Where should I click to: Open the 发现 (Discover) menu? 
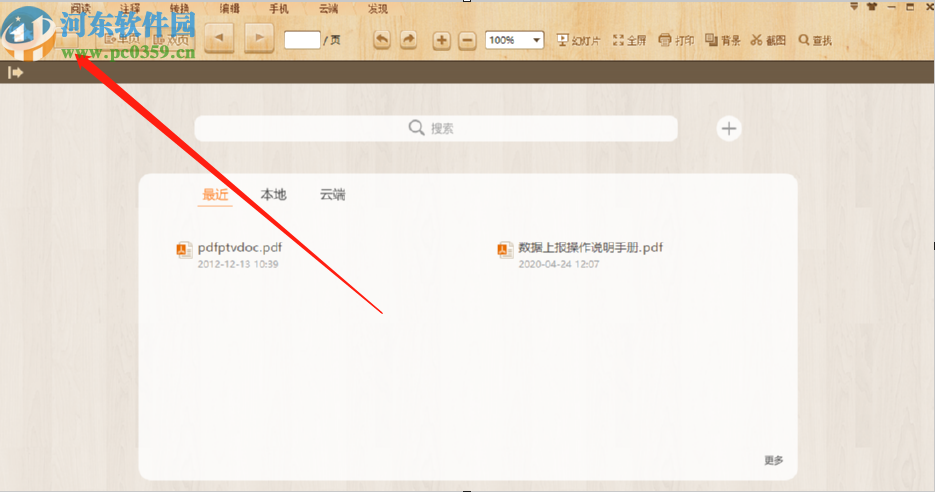[378, 8]
